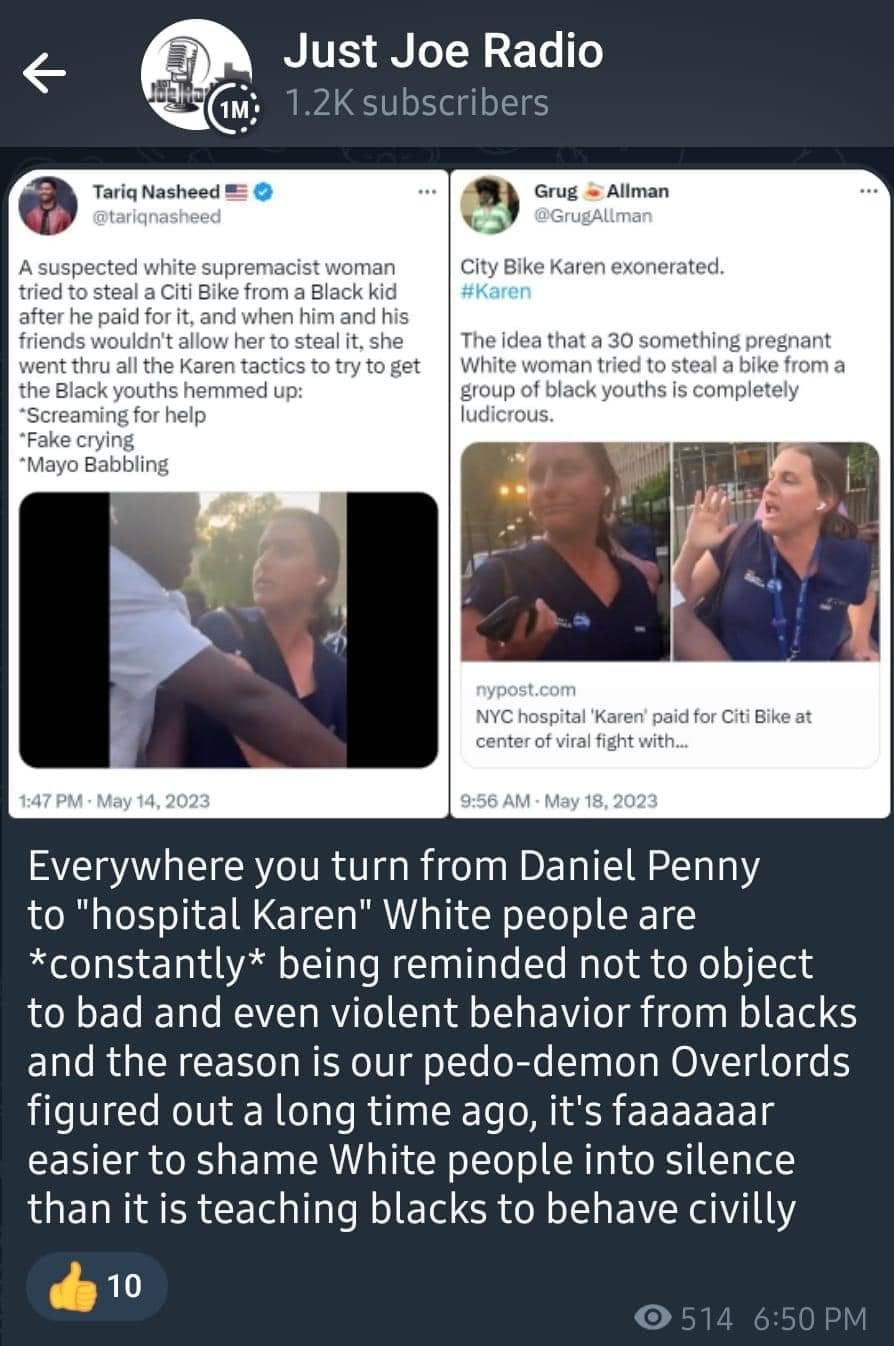
Task: Click the 1.2K subscribers text
Action: [416, 102]
